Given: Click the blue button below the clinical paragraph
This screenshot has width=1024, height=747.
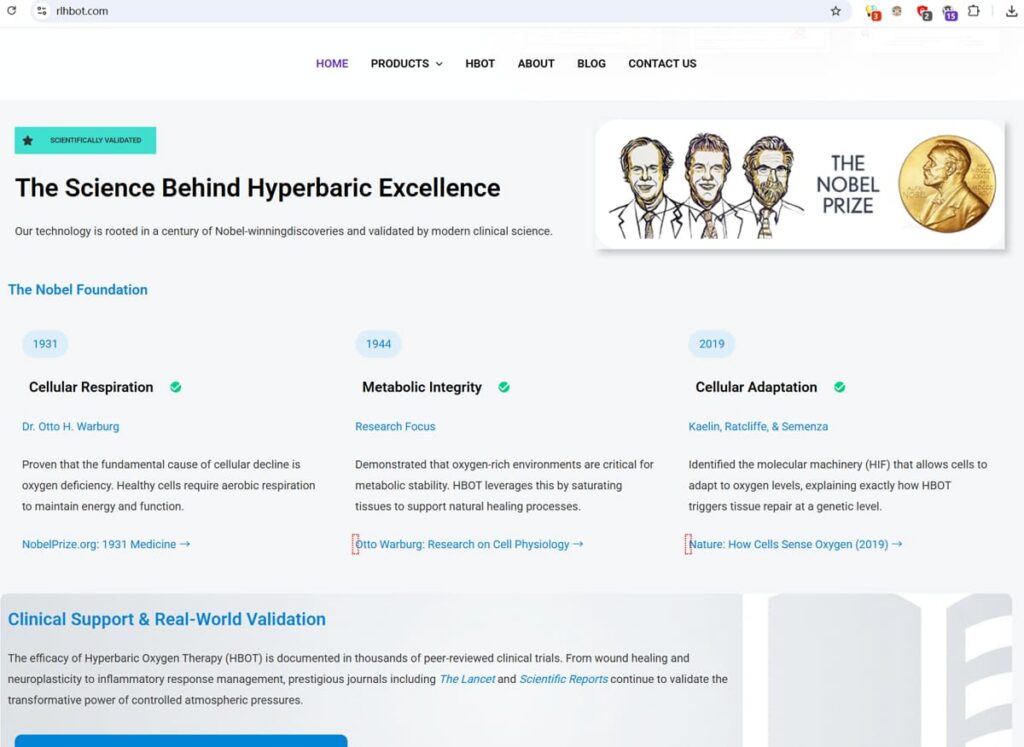Looking at the screenshot, I should pyautogui.click(x=181, y=740).
